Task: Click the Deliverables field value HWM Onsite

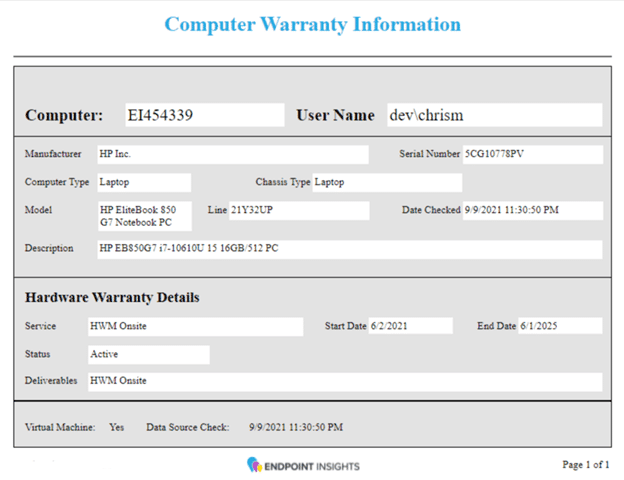Action: [345, 382]
